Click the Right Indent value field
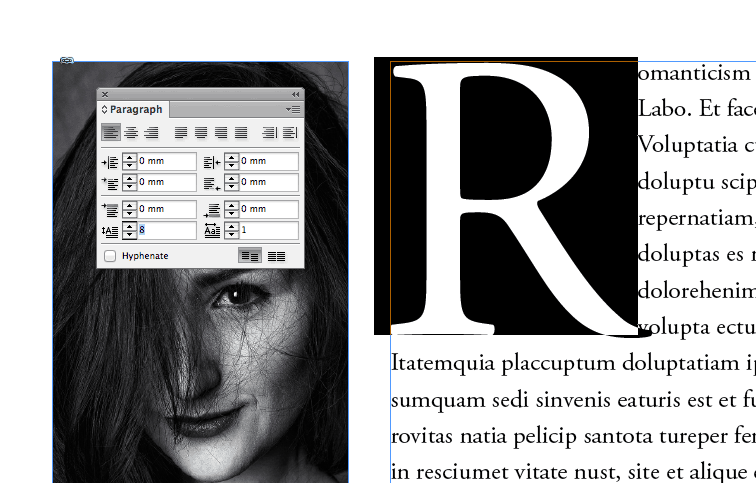 (x=269, y=161)
